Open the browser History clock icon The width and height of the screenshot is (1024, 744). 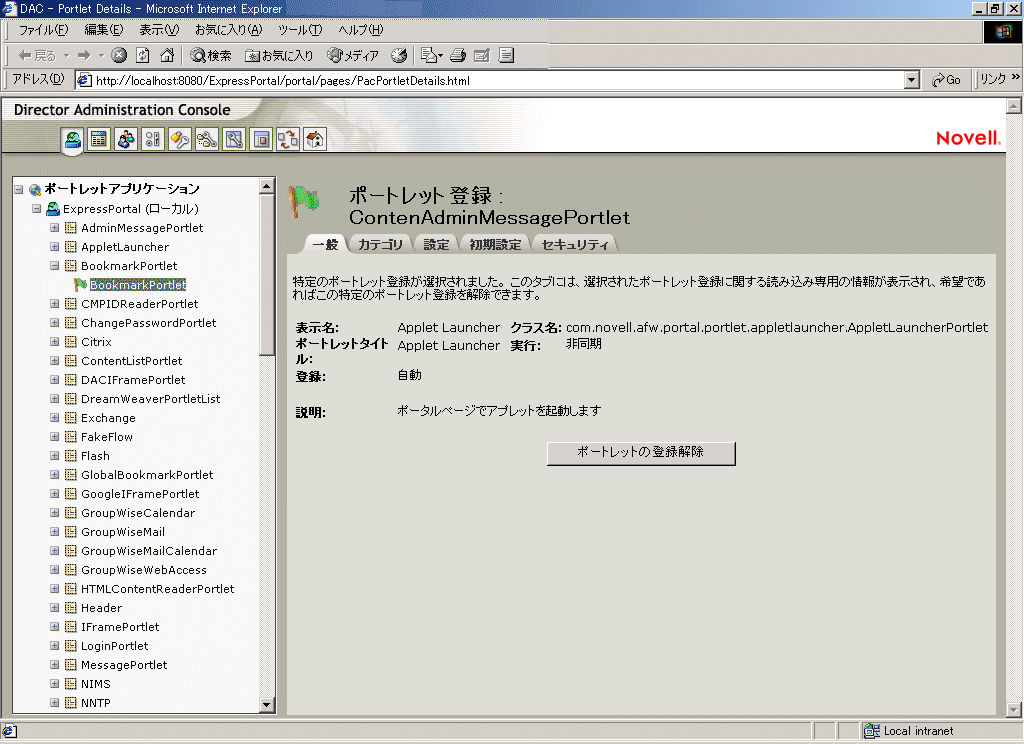[x=399, y=56]
